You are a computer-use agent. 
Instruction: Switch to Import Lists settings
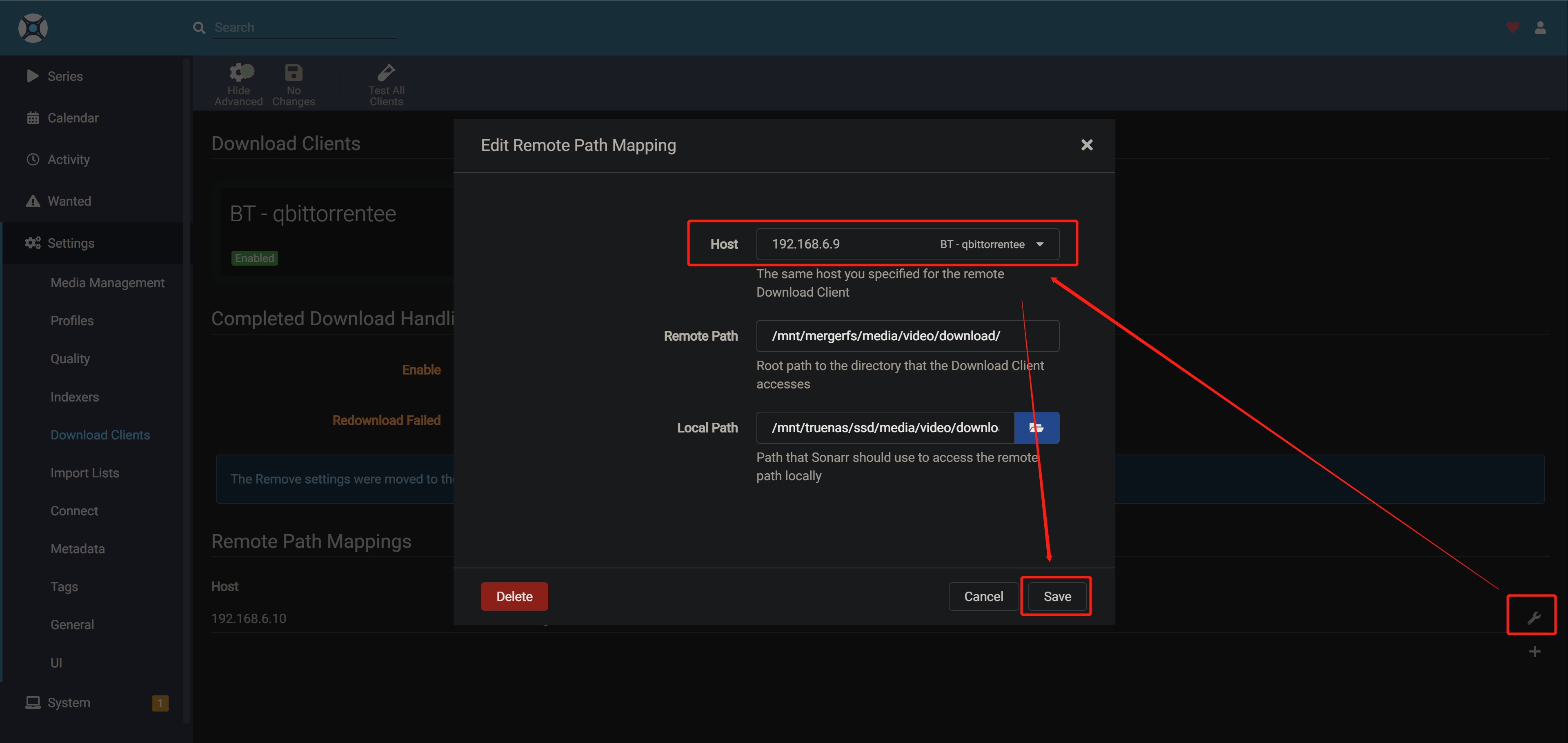85,472
